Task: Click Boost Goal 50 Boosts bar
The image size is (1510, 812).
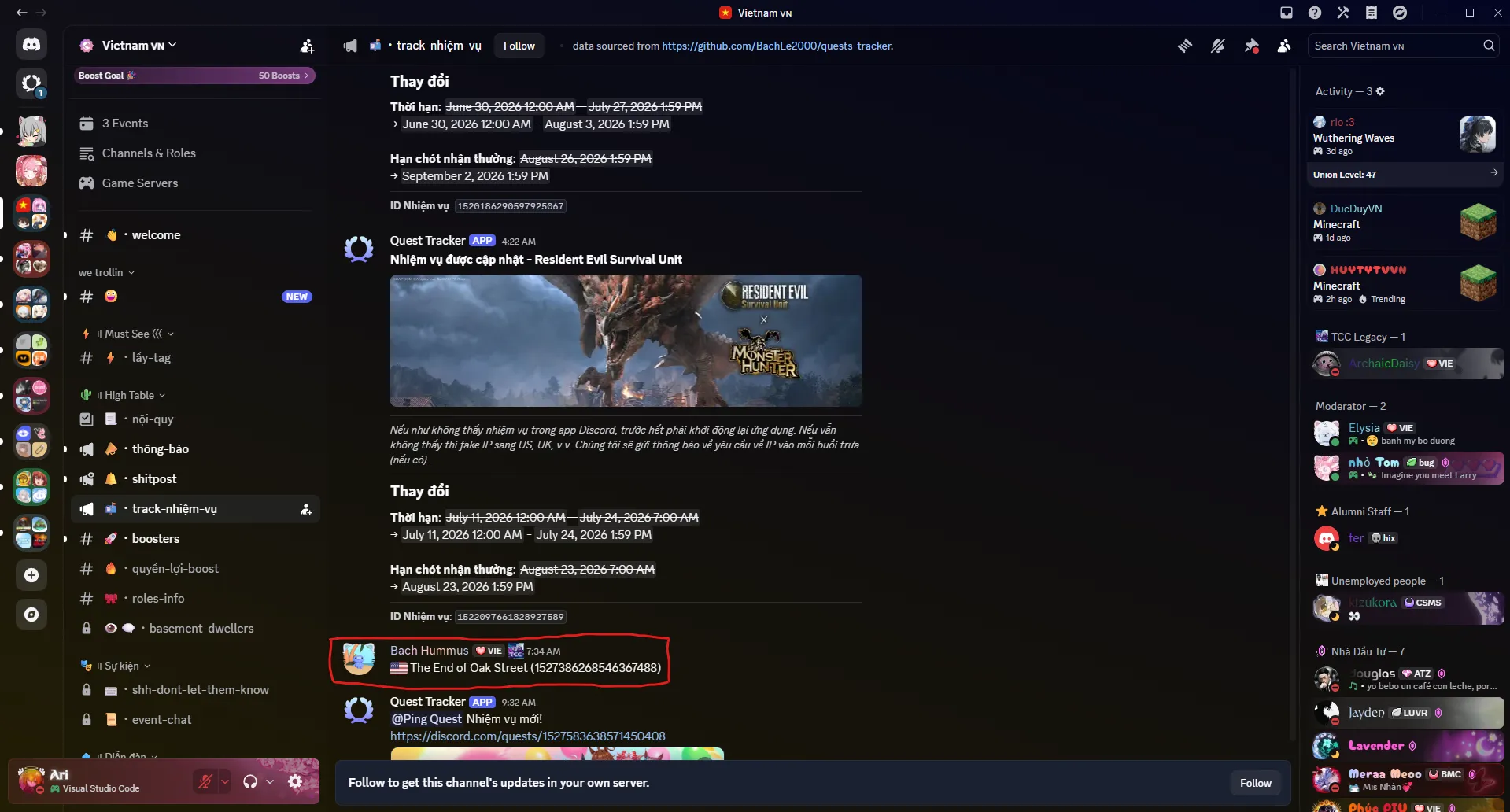Action: [x=195, y=76]
